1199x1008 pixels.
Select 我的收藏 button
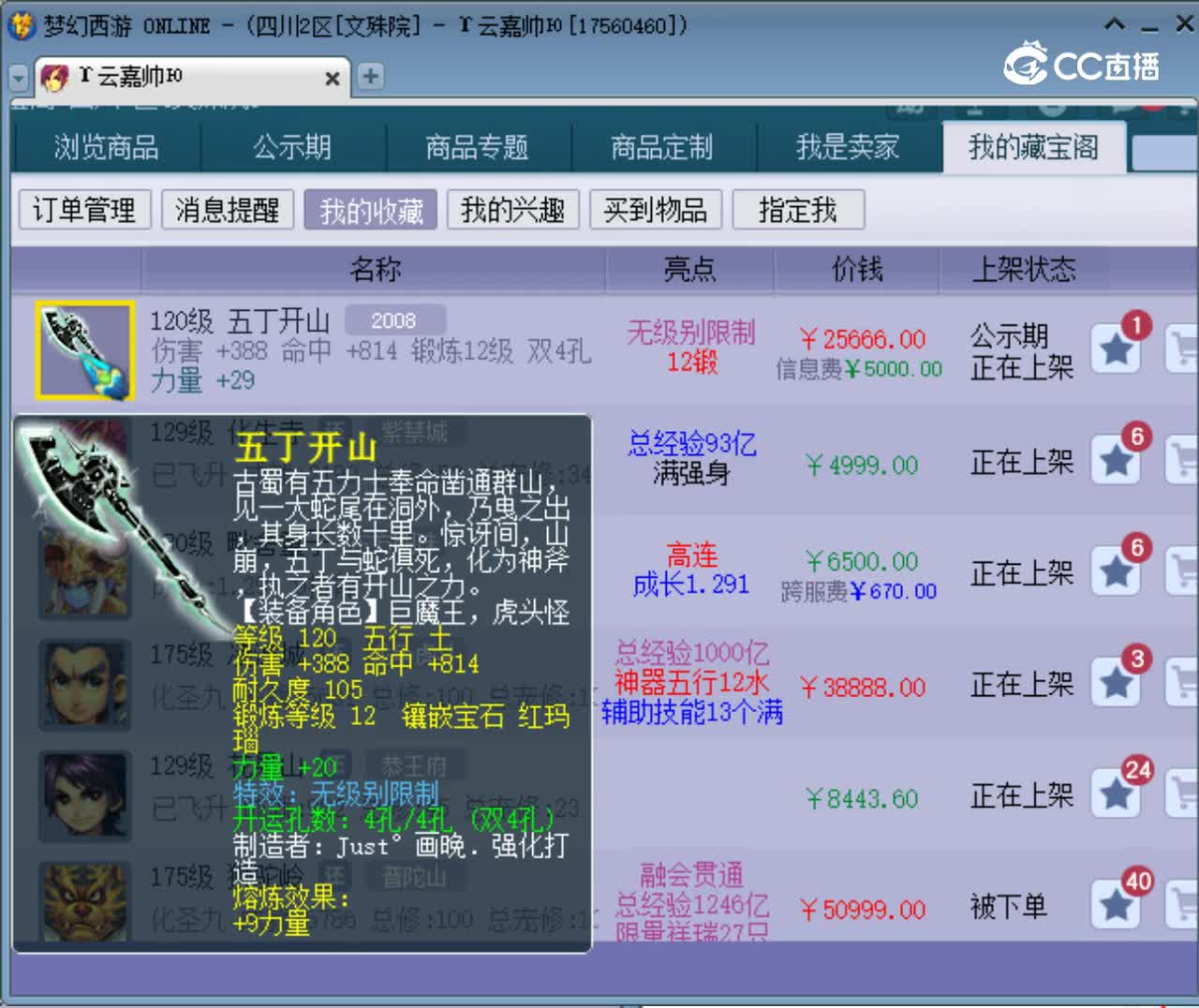tap(371, 210)
